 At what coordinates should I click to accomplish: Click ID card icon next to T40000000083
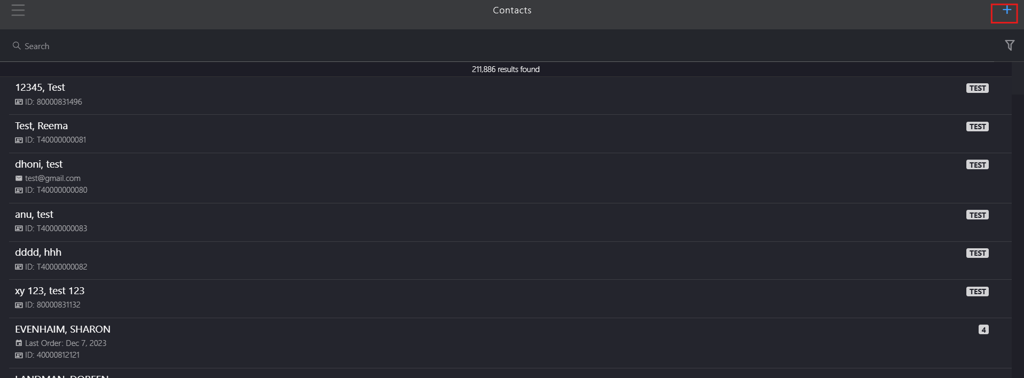click(19, 228)
